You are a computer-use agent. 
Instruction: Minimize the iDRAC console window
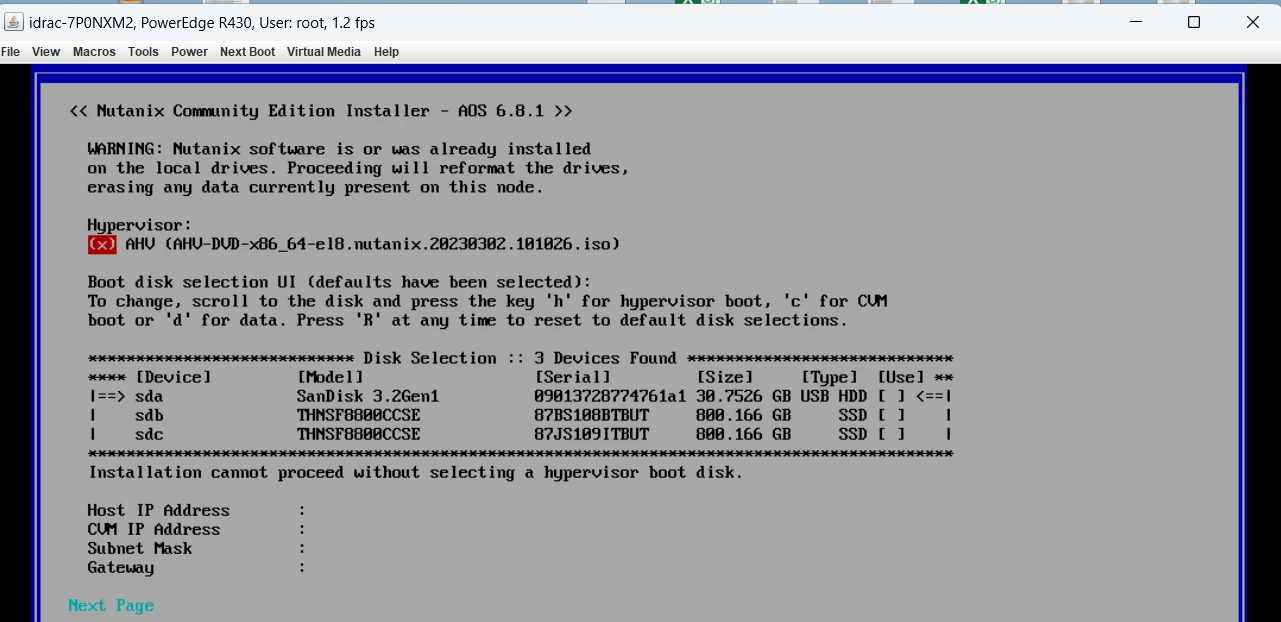tap(1136, 22)
